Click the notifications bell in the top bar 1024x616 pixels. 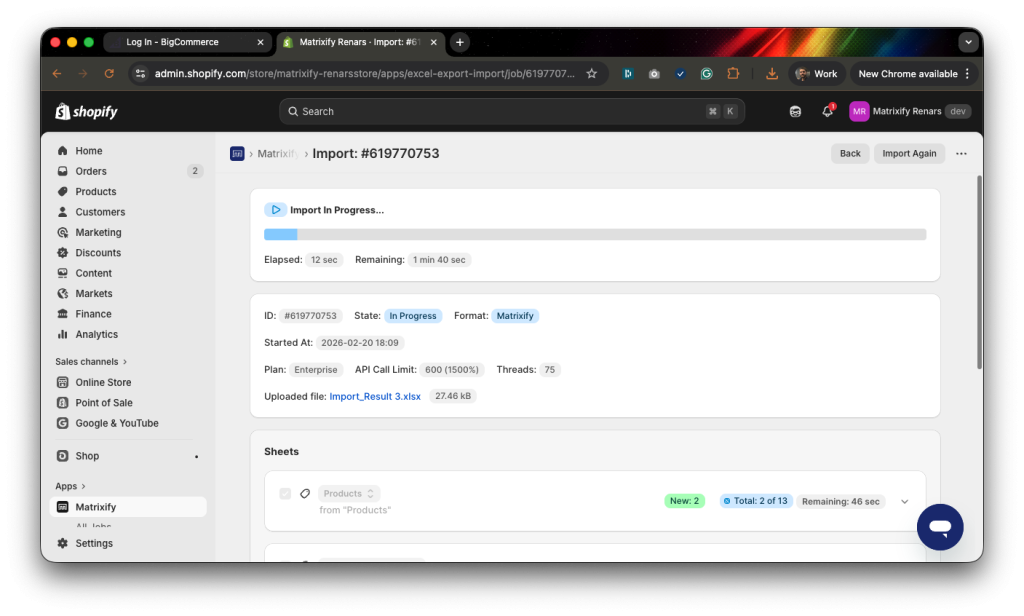pyautogui.click(x=827, y=111)
